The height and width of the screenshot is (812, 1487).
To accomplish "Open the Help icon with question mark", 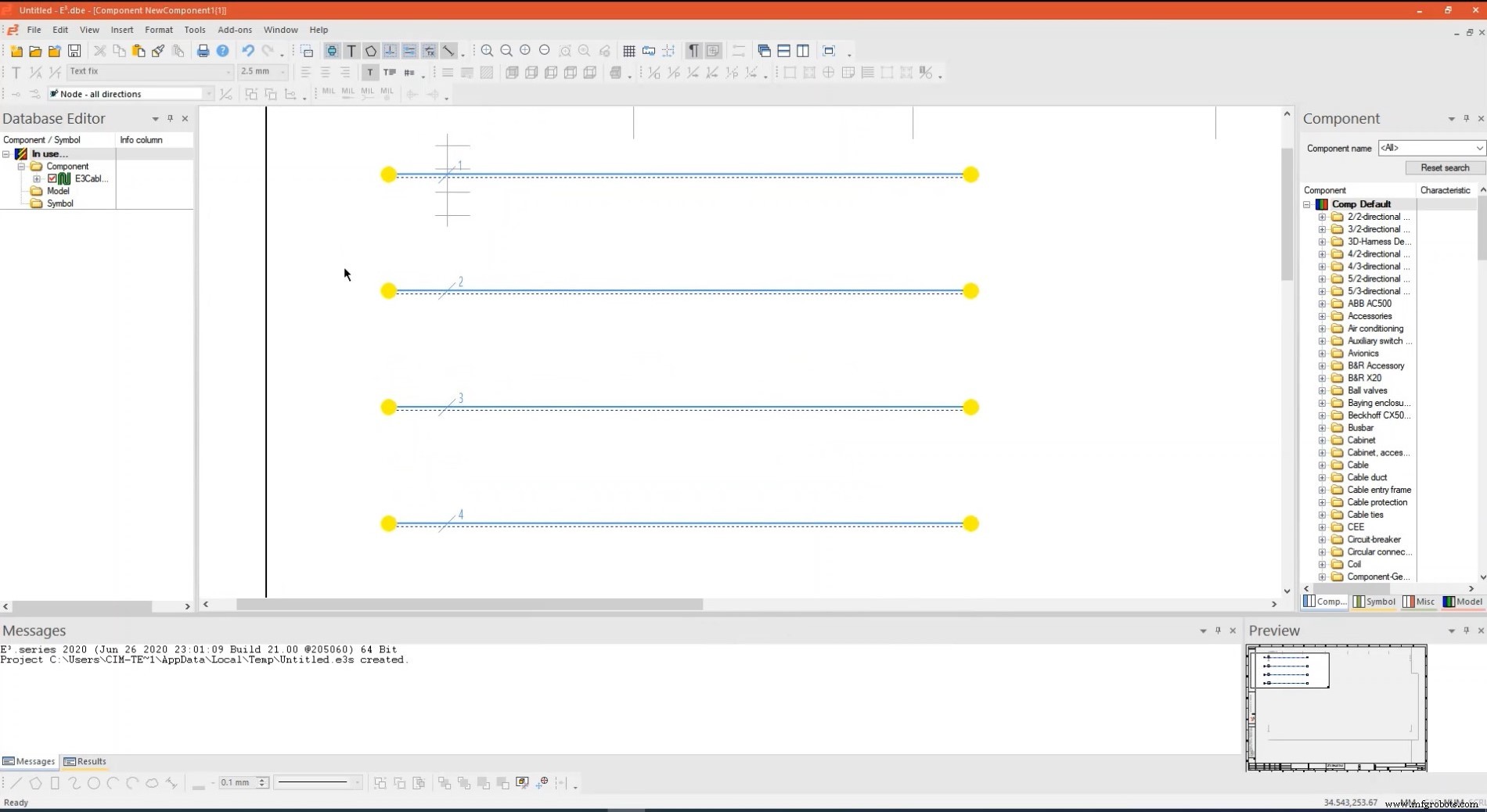I will (x=223, y=51).
